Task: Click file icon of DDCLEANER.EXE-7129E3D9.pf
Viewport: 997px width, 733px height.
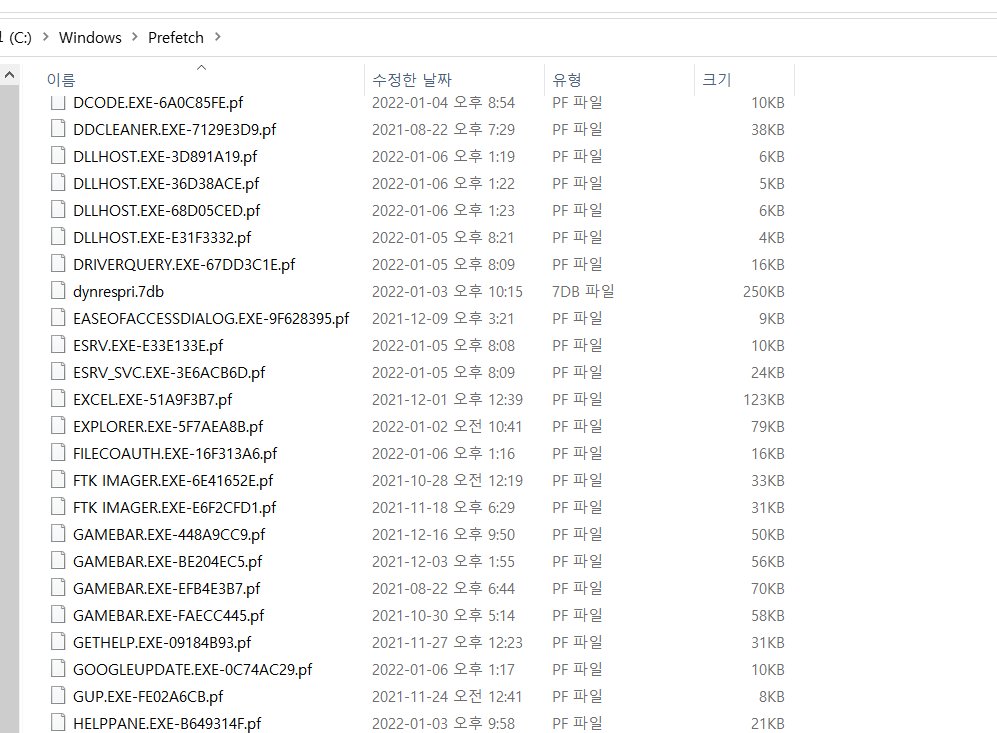Action: click(x=58, y=128)
